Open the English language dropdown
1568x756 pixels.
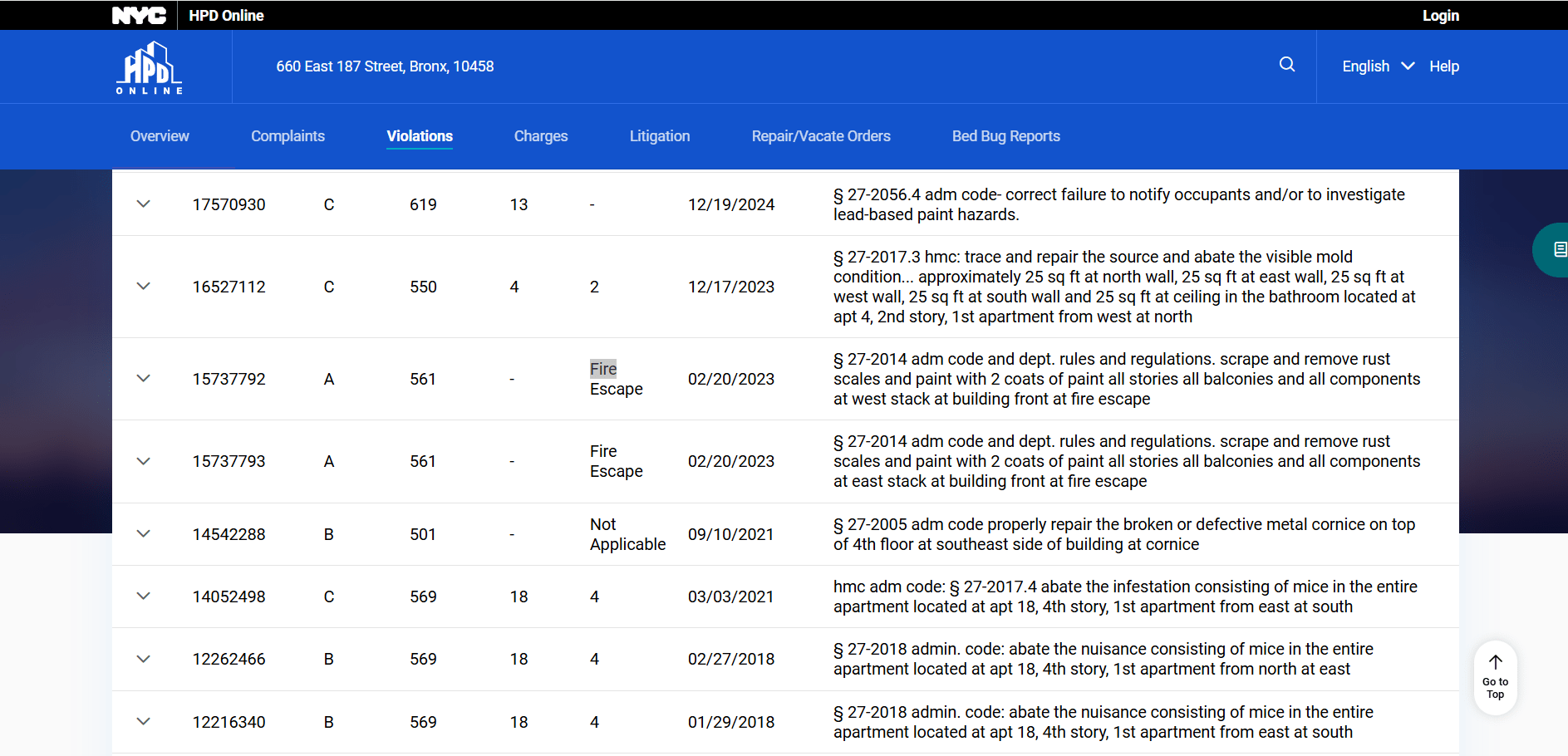(1377, 66)
